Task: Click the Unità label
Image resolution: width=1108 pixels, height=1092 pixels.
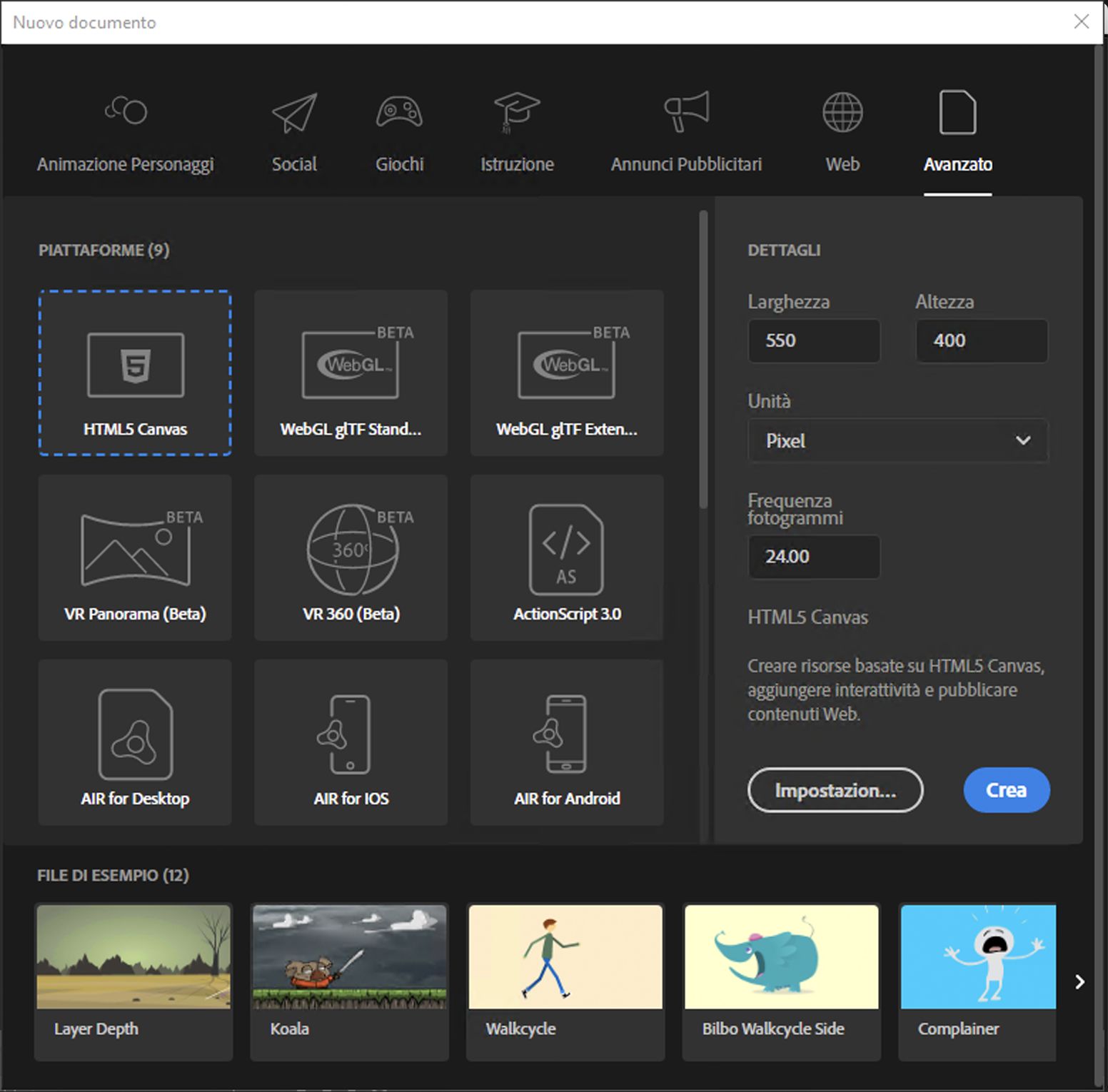Action: 769,401
